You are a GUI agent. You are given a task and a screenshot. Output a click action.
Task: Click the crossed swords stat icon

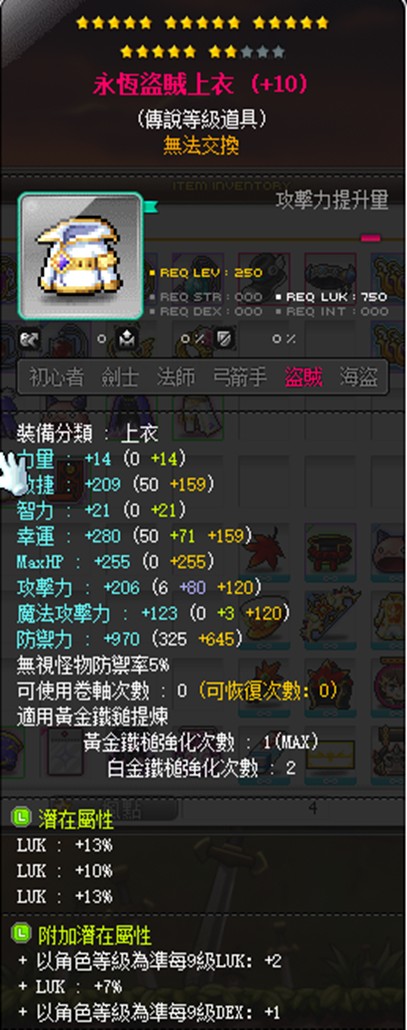30,339
